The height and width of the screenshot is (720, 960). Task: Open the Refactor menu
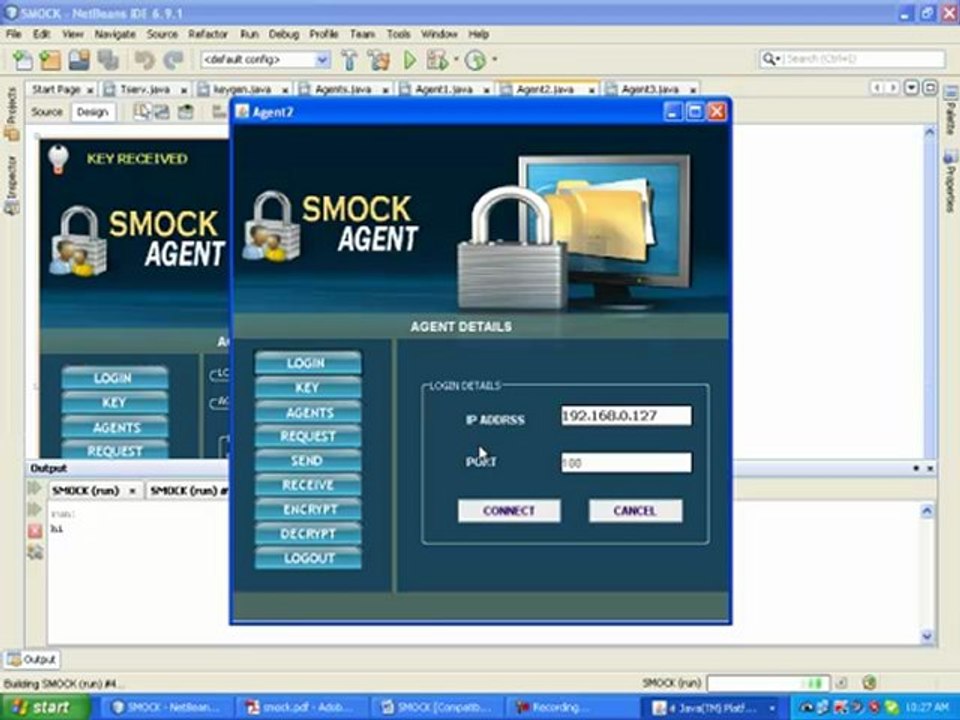[x=208, y=34]
